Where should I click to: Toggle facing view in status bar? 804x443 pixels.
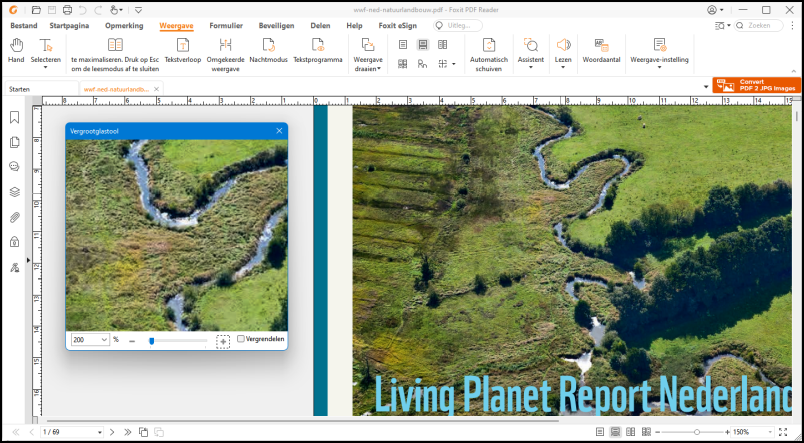pyautogui.click(x=631, y=432)
